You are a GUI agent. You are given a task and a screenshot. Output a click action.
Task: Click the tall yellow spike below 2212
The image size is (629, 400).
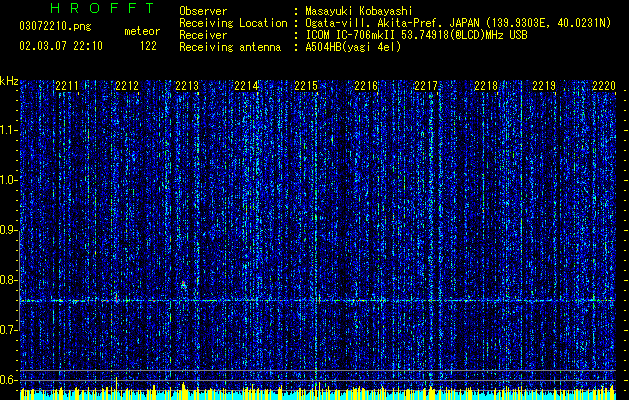[x=117, y=388]
